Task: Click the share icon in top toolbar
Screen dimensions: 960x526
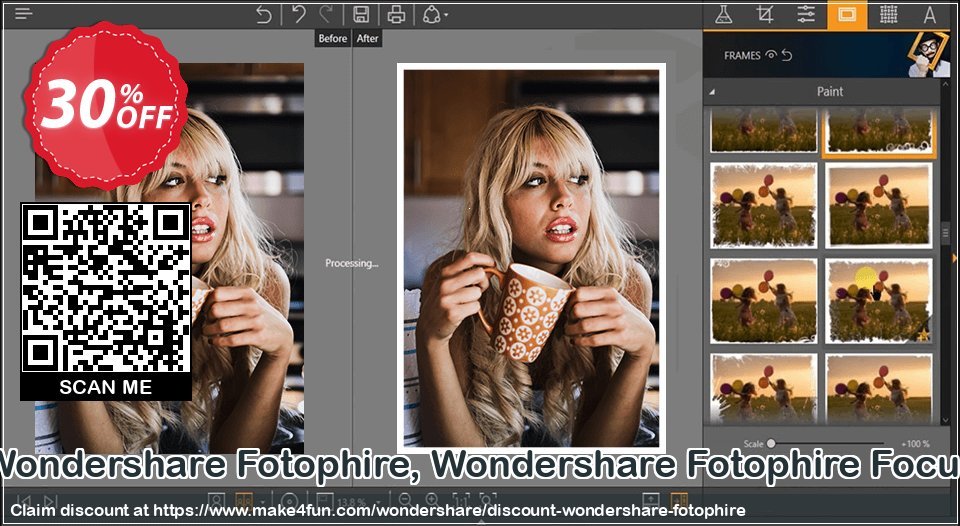Action: point(431,14)
